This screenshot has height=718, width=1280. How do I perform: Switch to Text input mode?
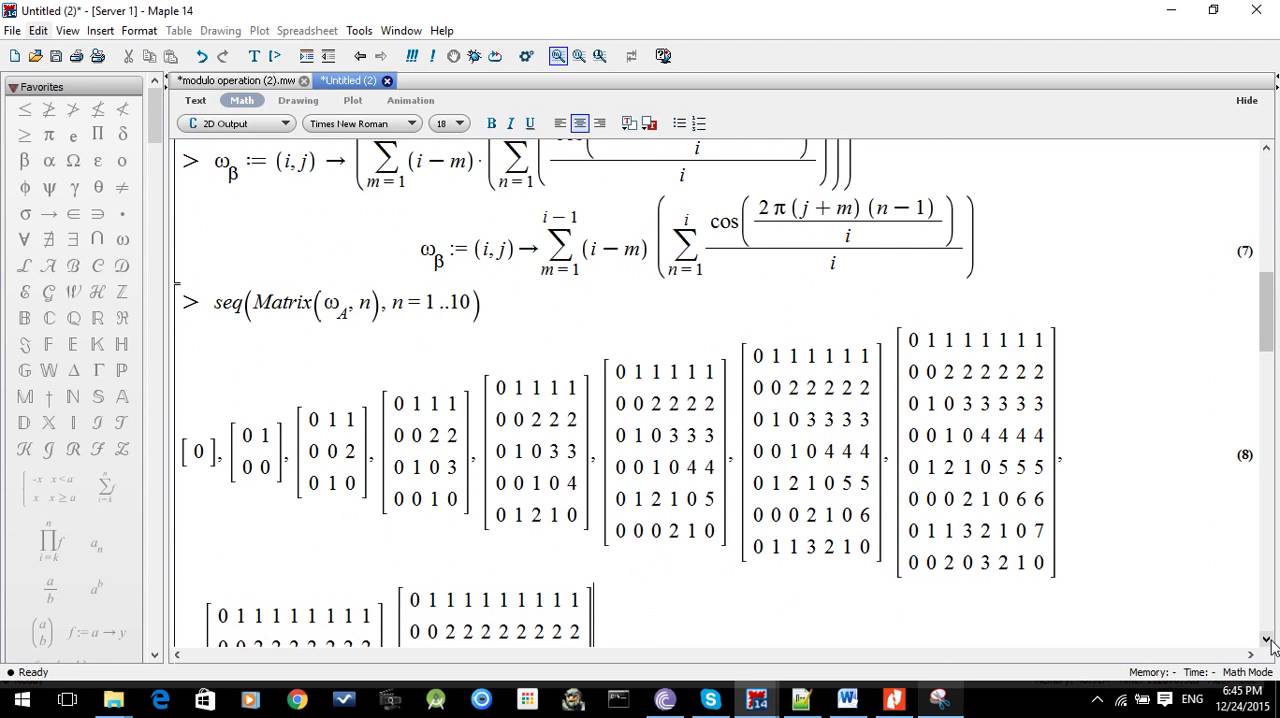click(196, 100)
